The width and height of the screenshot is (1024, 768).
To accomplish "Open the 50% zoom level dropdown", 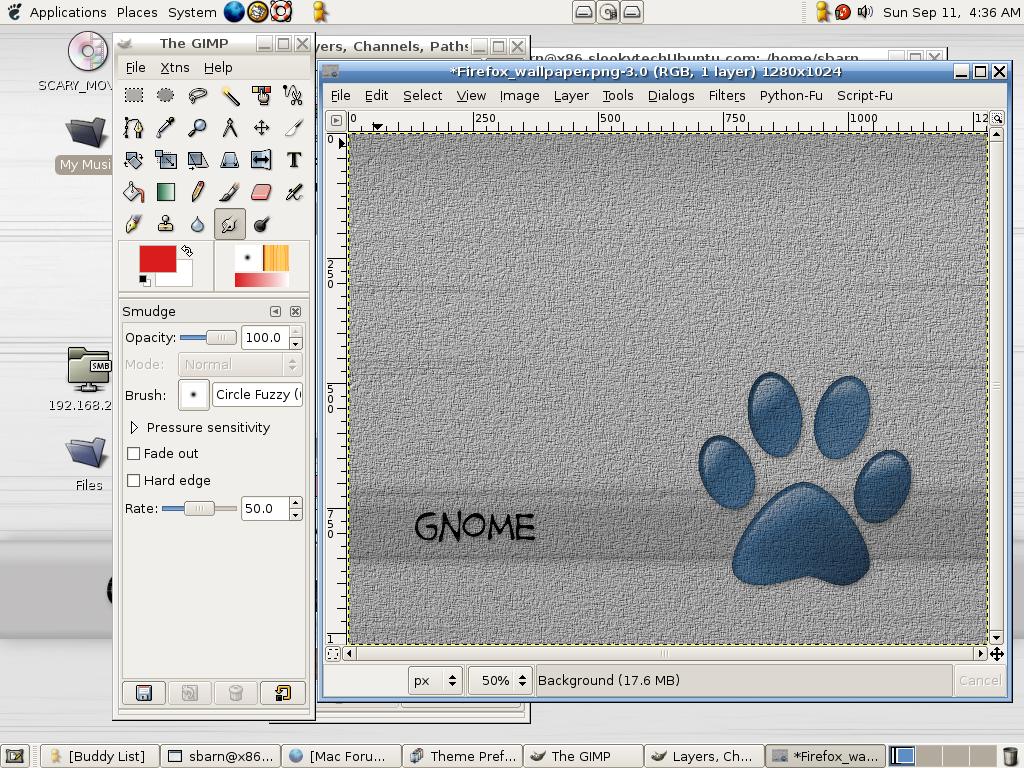I will 500,680.
